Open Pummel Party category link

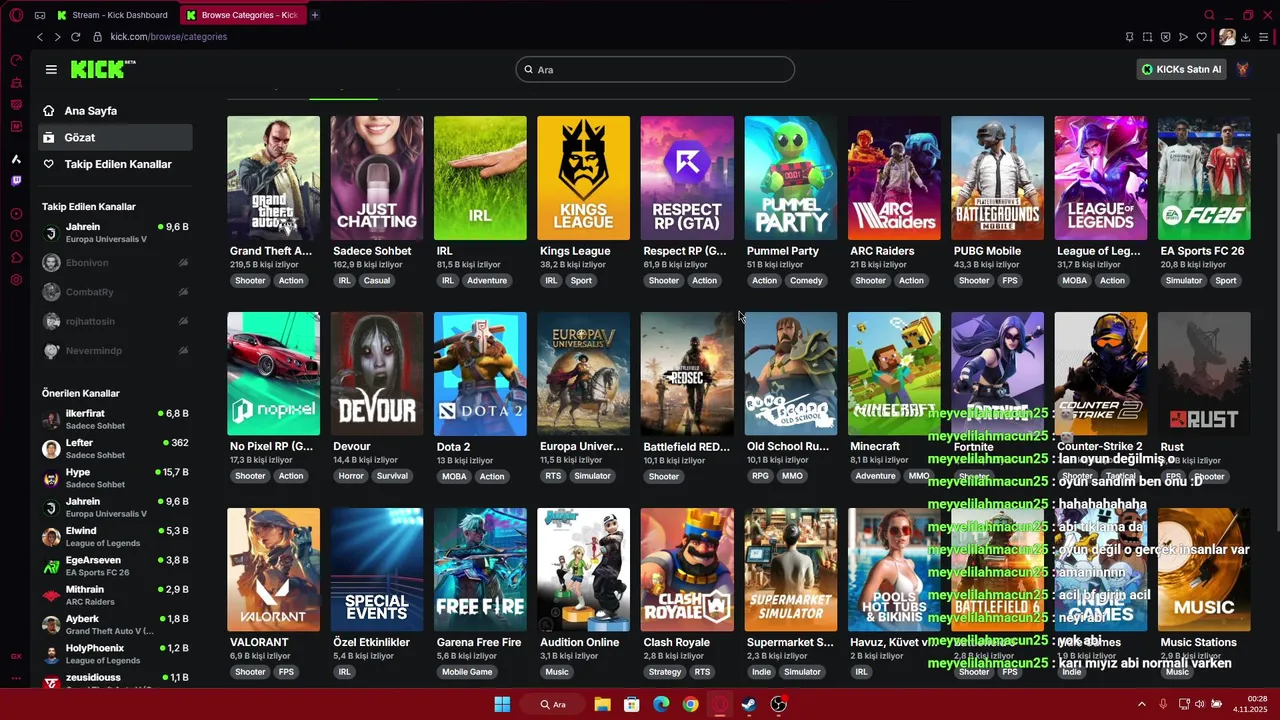pyautogui.click(x=783, y=251)
